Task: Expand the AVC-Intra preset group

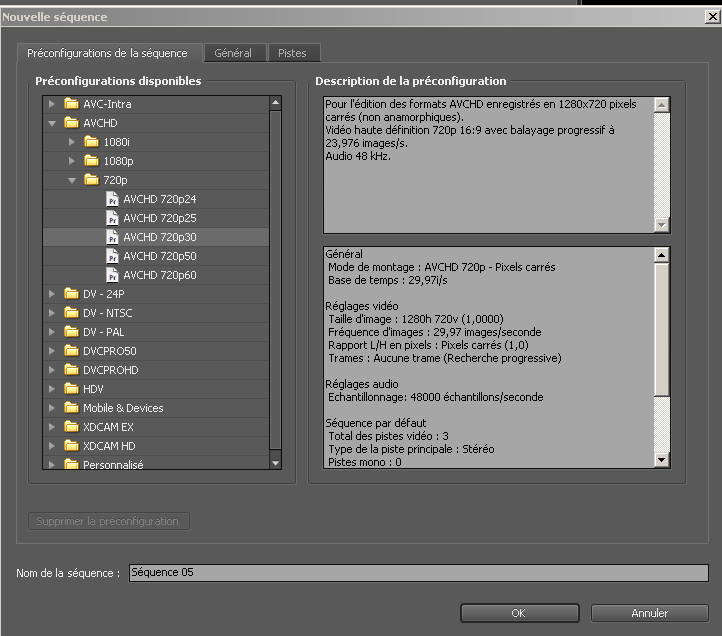Action: [x=52, y=104]
